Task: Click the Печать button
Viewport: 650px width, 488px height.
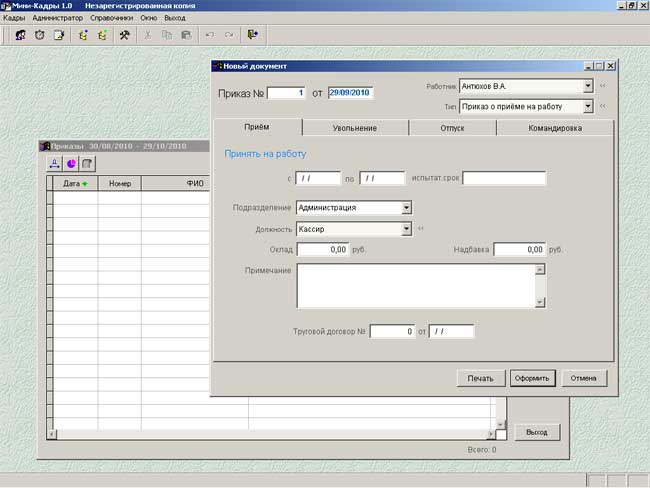Action: point(481,378)
